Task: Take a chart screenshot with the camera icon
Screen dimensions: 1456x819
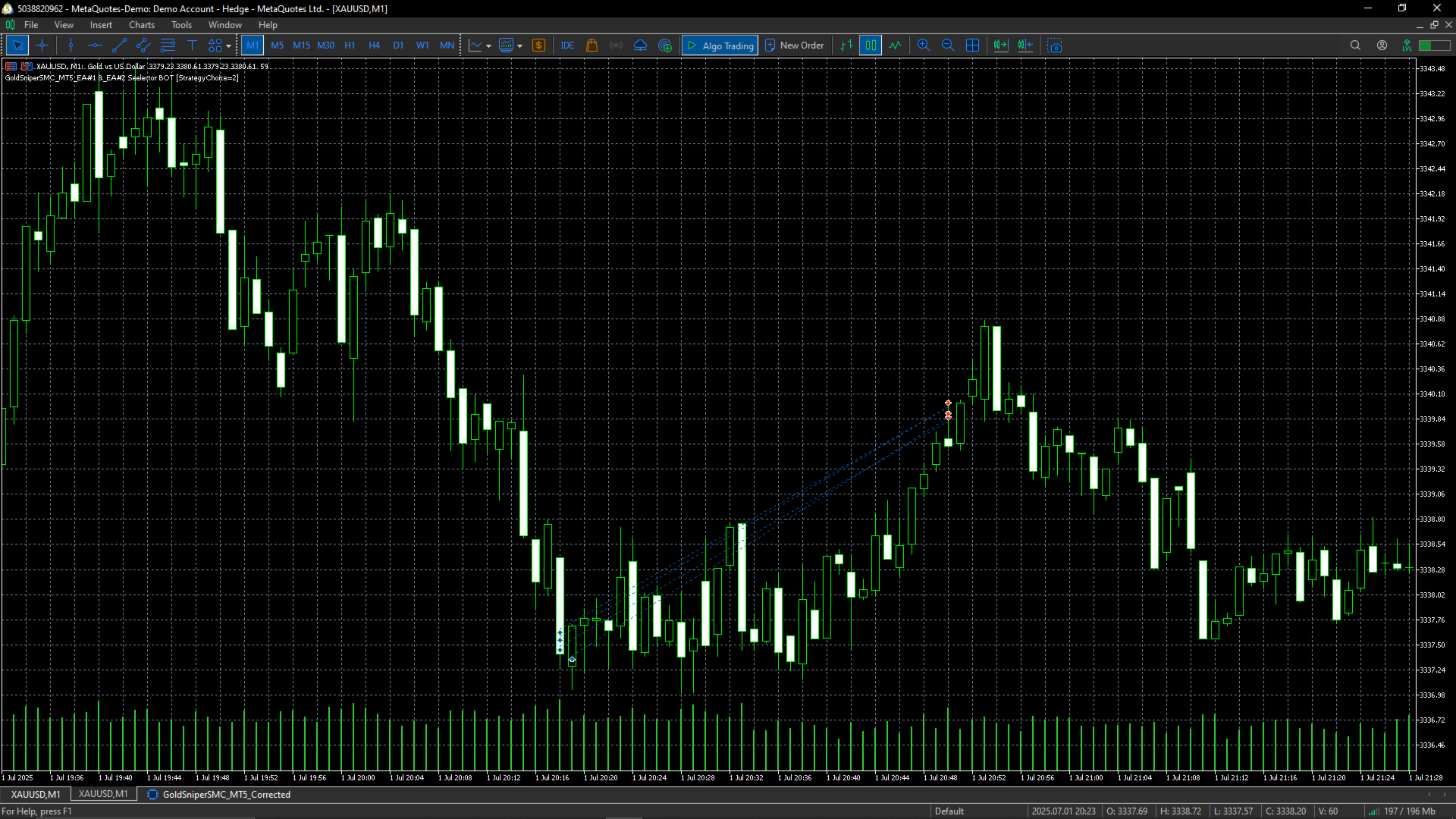Action: (x=1055, y=45)
